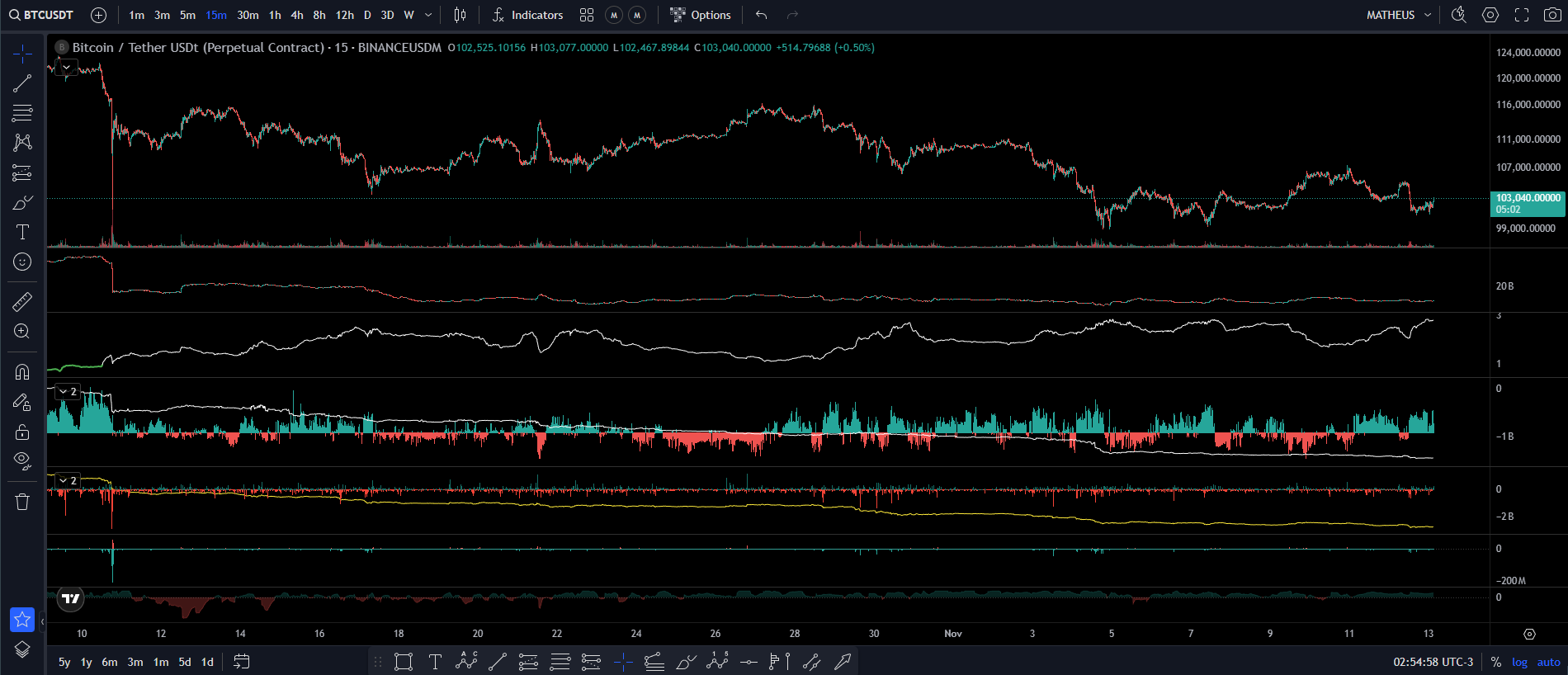1568x675 pixels.
Task: Toggle percent scale mode
Action: (x=1496, y=662)
